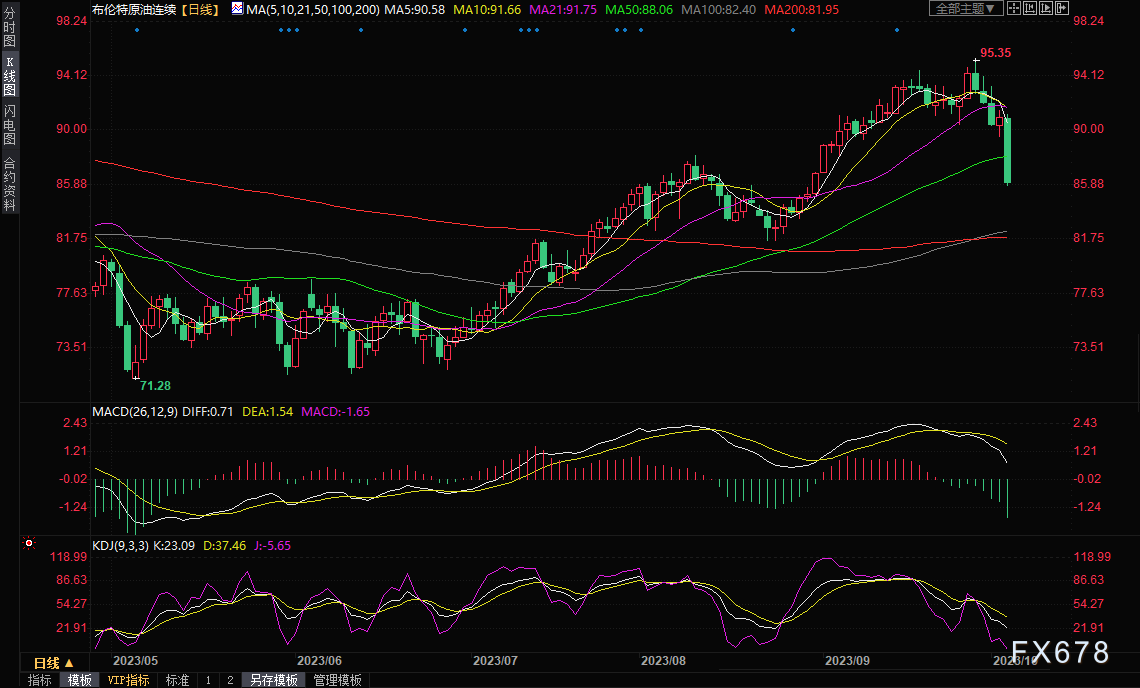This screenshot has height=688, width=1140.
Task: Switch to the 指标 tab
Action: pos(39,680)
